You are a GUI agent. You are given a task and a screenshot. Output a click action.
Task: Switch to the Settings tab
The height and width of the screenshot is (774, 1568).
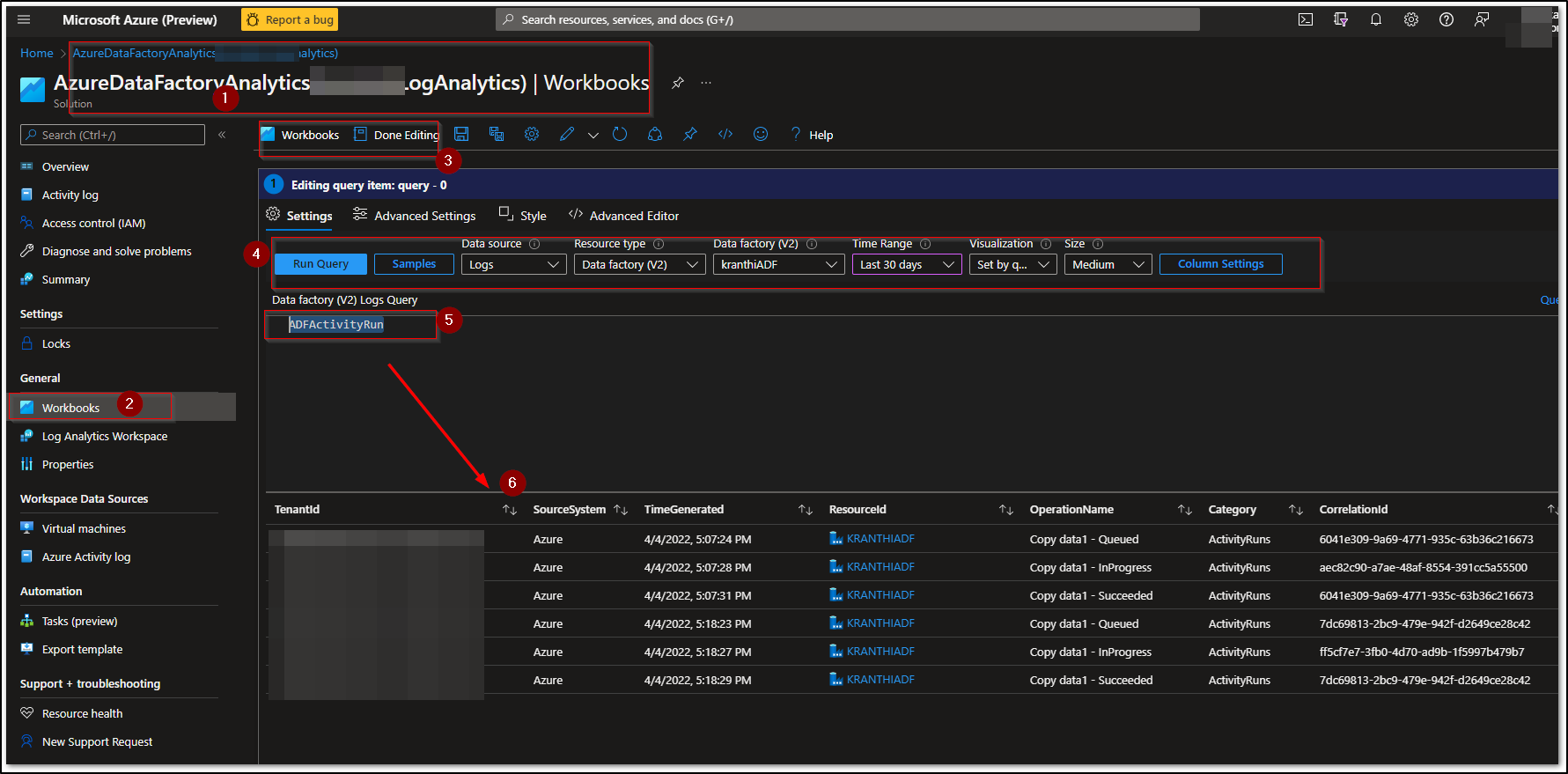[x=299, y=216]
